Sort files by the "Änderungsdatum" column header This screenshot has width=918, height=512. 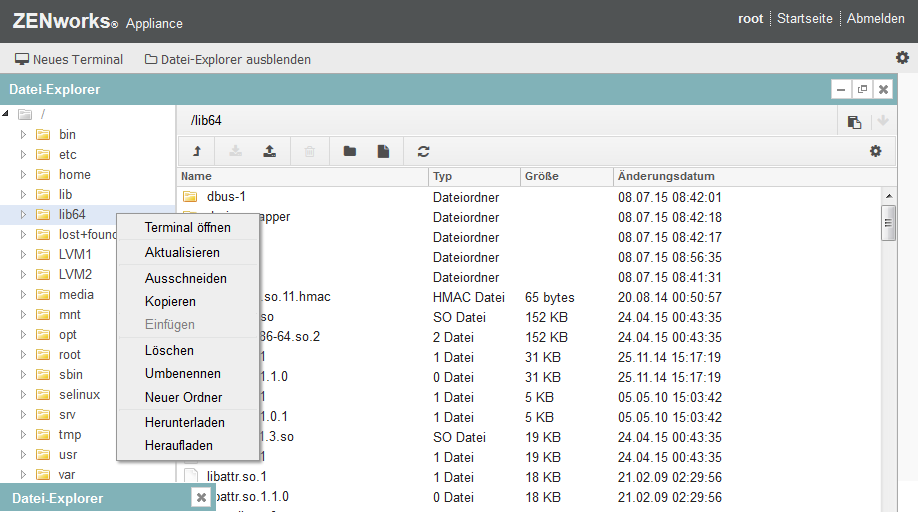(666, 177)
